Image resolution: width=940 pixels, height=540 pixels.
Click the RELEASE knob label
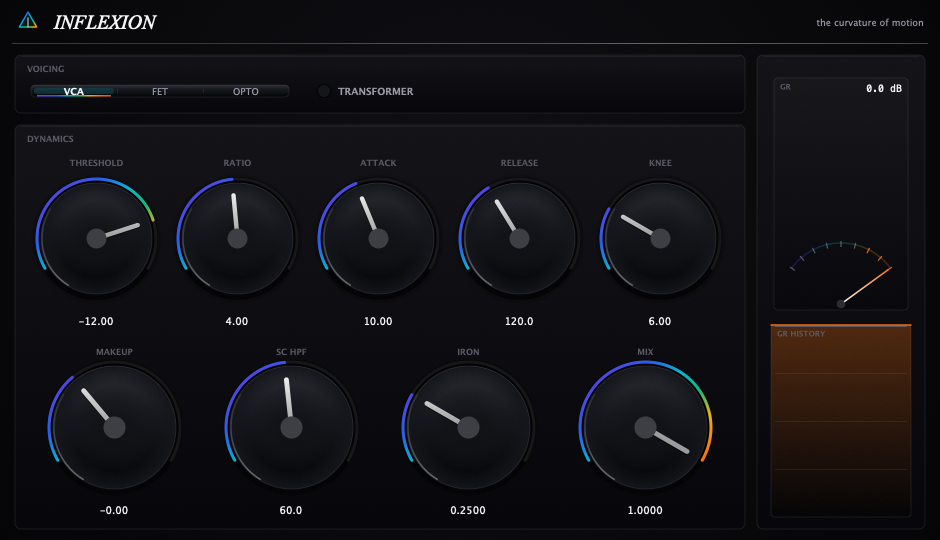click(x=519, y=163)
